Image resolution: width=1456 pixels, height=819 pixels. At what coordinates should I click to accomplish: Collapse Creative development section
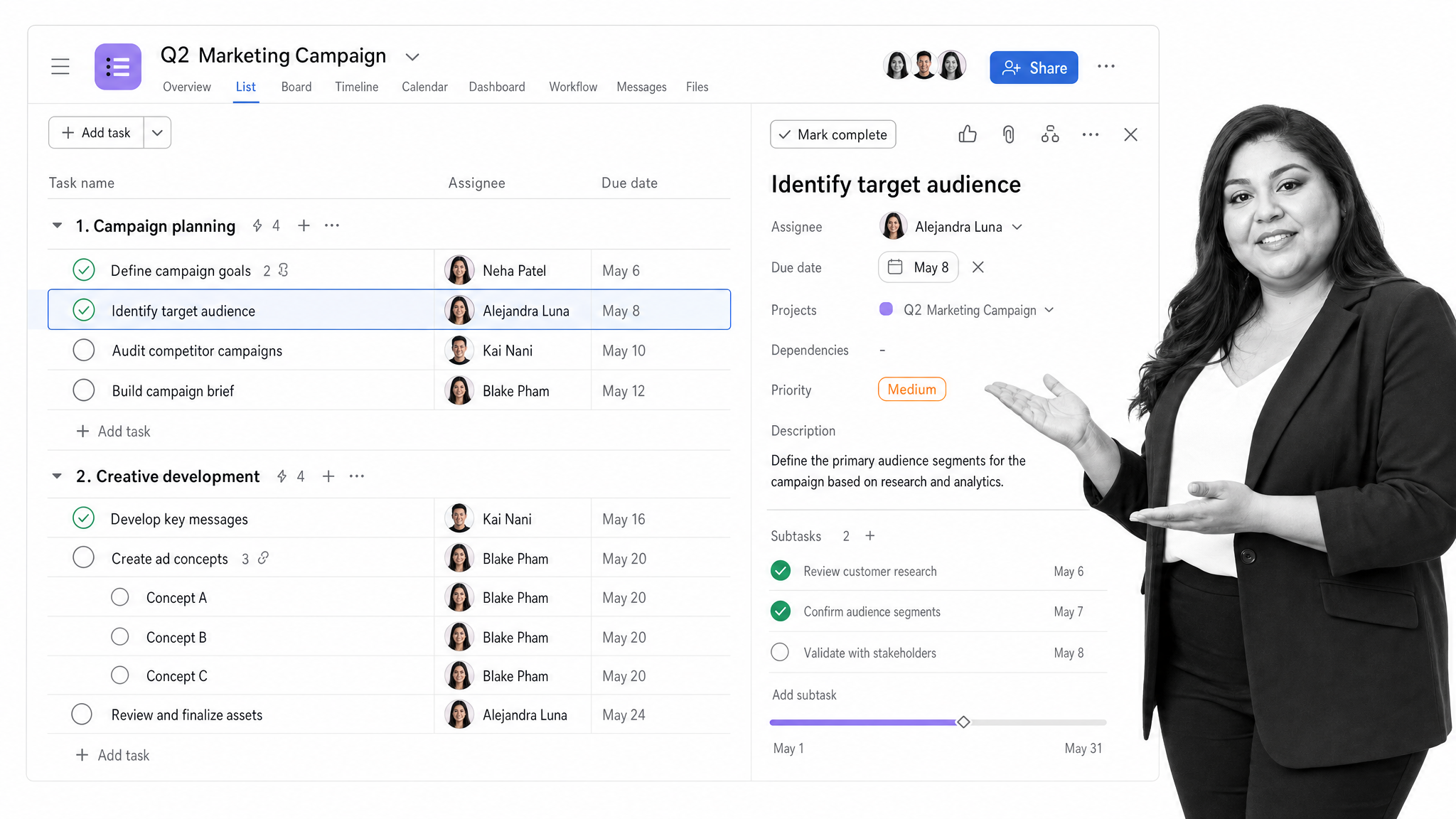tap(57, 476)
